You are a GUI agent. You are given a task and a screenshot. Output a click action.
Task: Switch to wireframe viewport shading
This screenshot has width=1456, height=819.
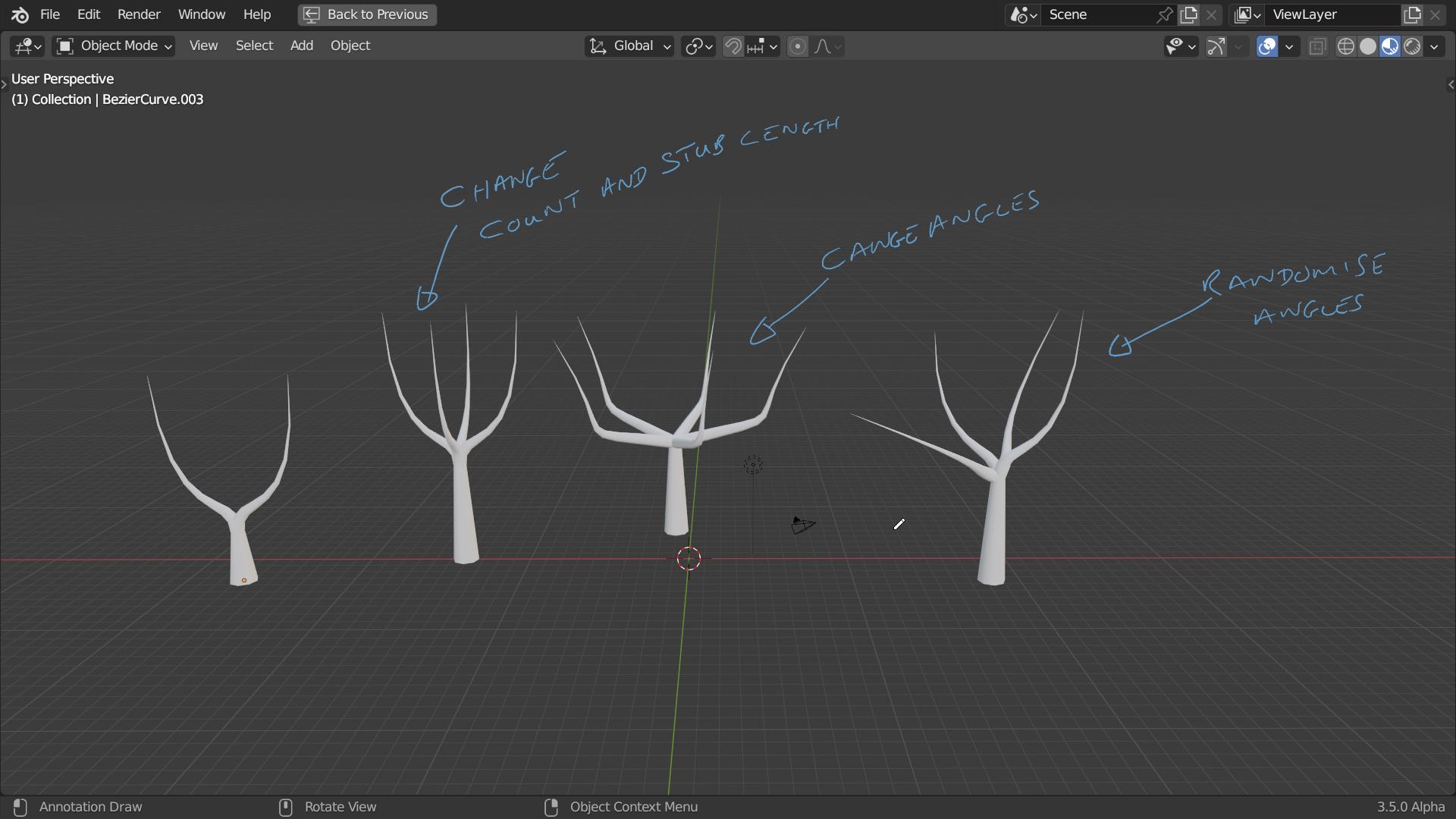[x=1346, y=46]
